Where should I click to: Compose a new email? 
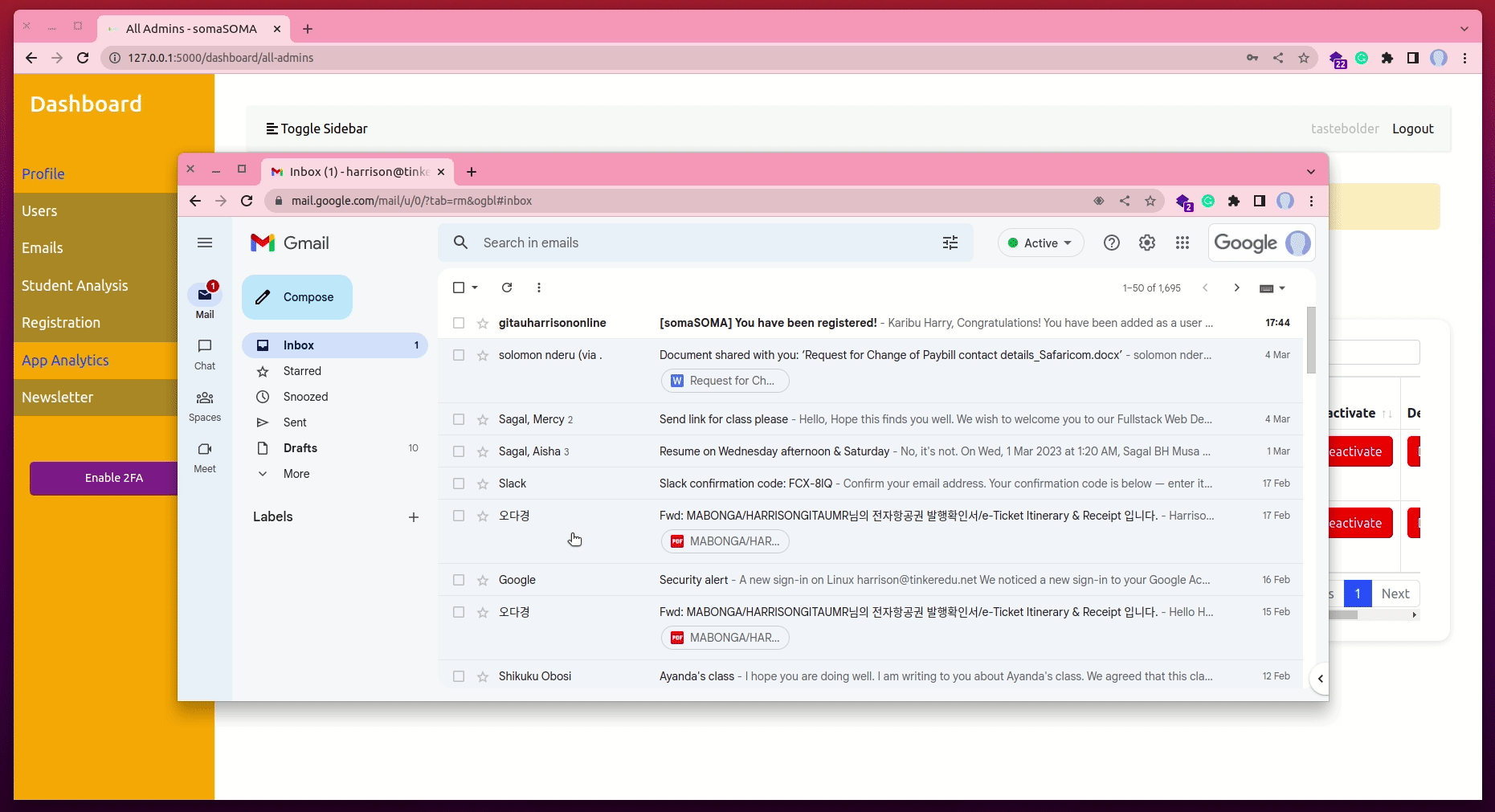point(297,297)
